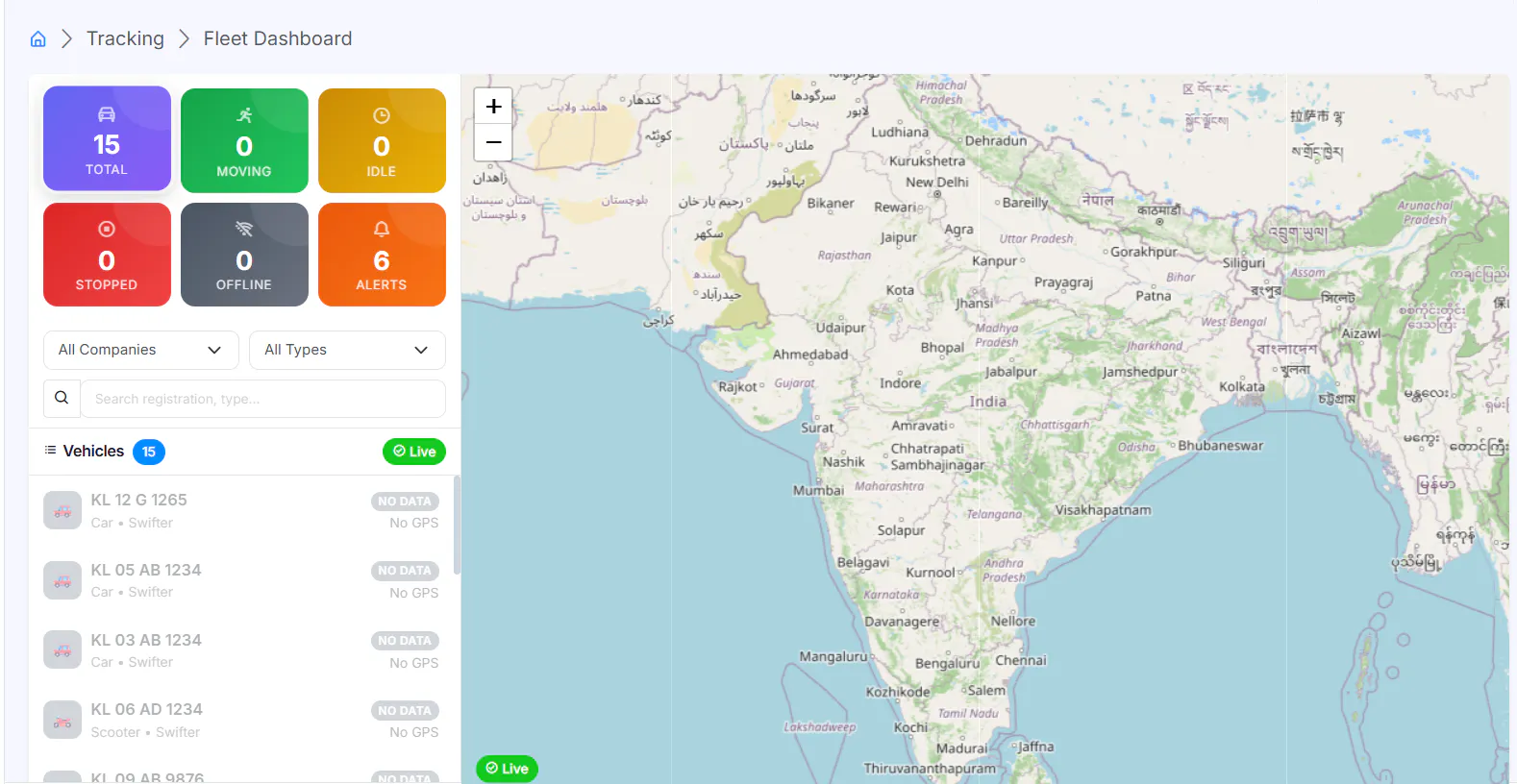Expand the All Types dropdown

pos(347,350)
